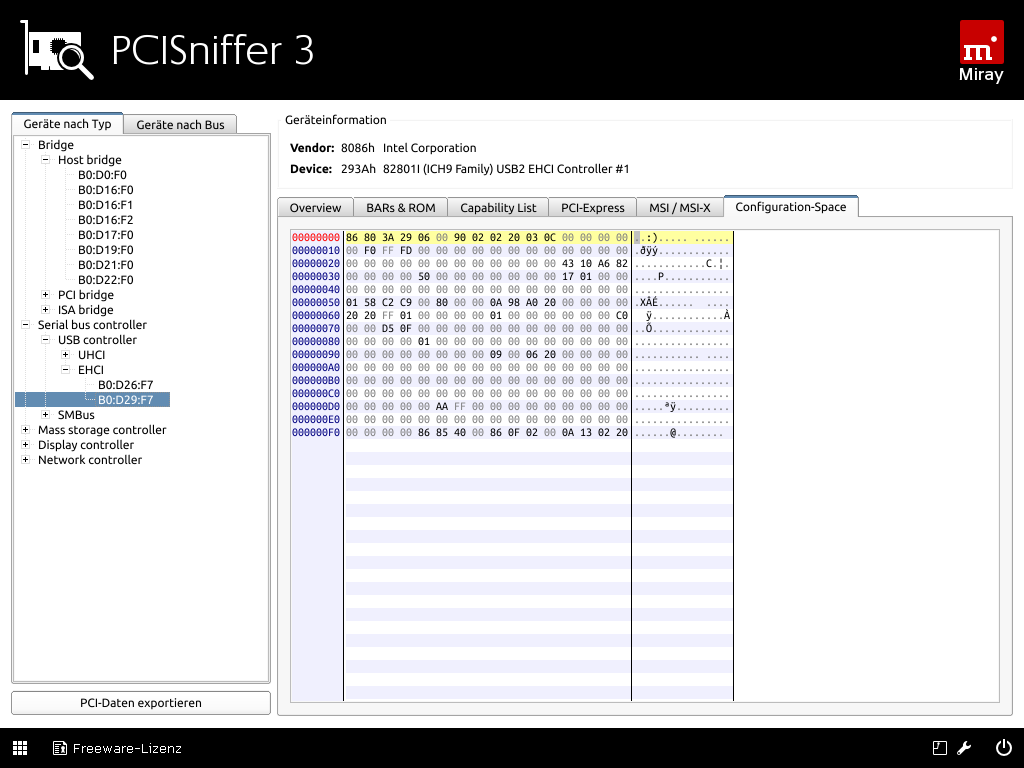Open the BARs & ROM tab
This screenshot has width=1024, height=768.
click(x=400, y=208)
